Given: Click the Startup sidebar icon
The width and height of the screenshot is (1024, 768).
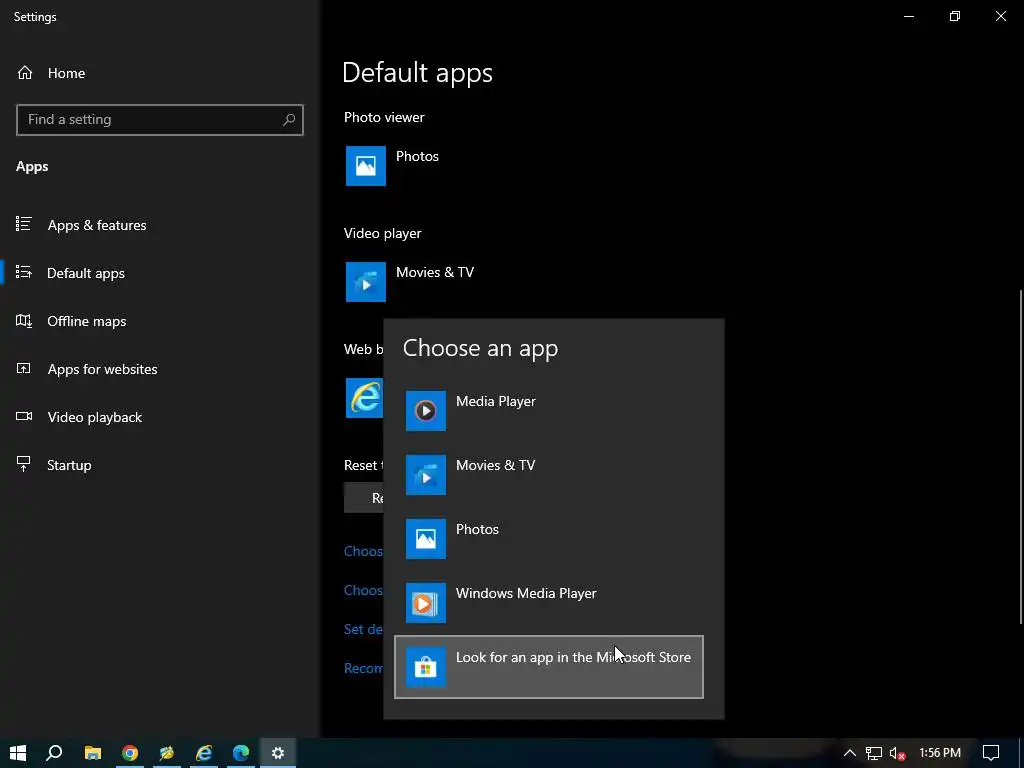Looking at the screenshot, I should click(x=24, y=464).
